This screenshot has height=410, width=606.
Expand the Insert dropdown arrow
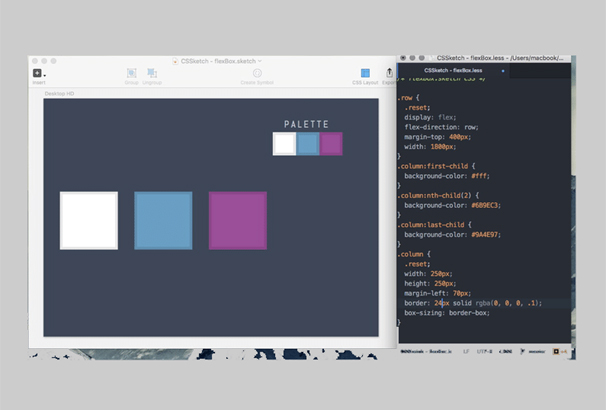point(45,75)
